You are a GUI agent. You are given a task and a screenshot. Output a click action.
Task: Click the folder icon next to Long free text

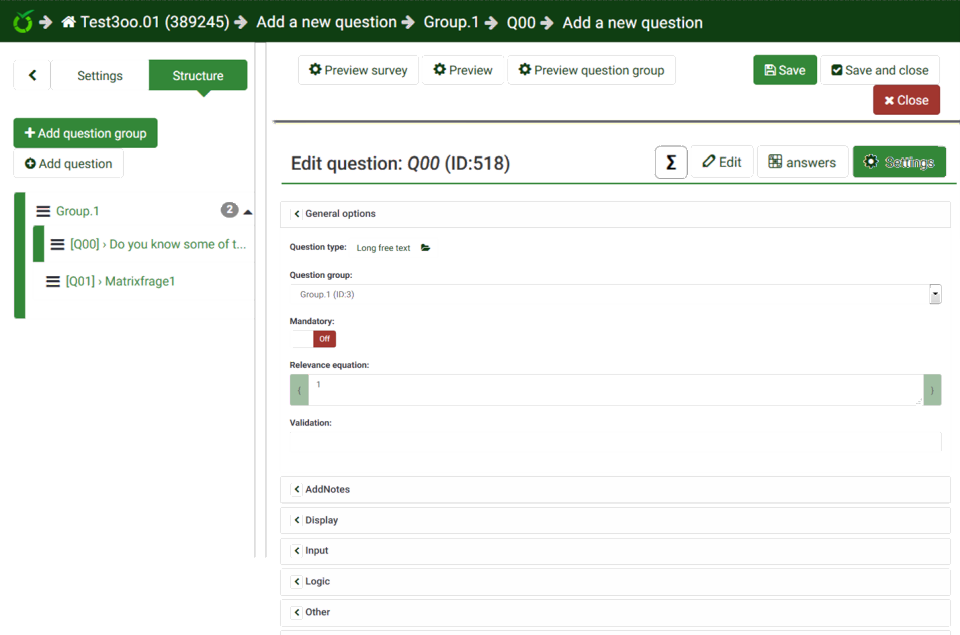[x=426, y=247]
